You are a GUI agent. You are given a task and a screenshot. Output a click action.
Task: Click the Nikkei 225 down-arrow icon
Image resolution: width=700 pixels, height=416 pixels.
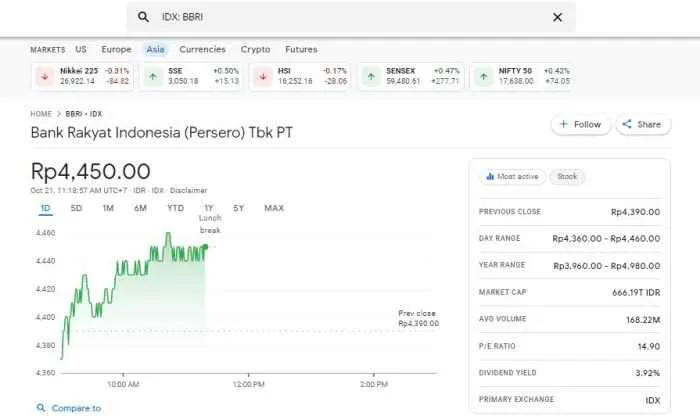coord(45,76)
